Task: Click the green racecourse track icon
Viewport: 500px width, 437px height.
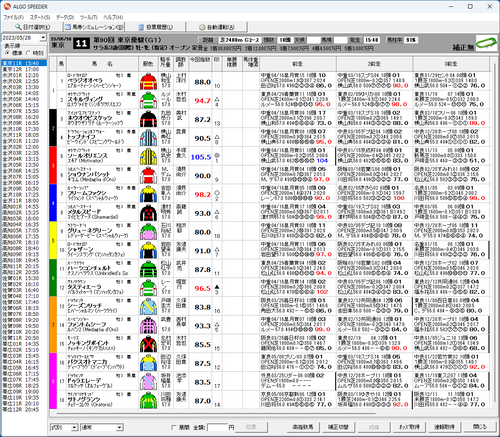Action: pyautogui.click(x=486, y=43)
